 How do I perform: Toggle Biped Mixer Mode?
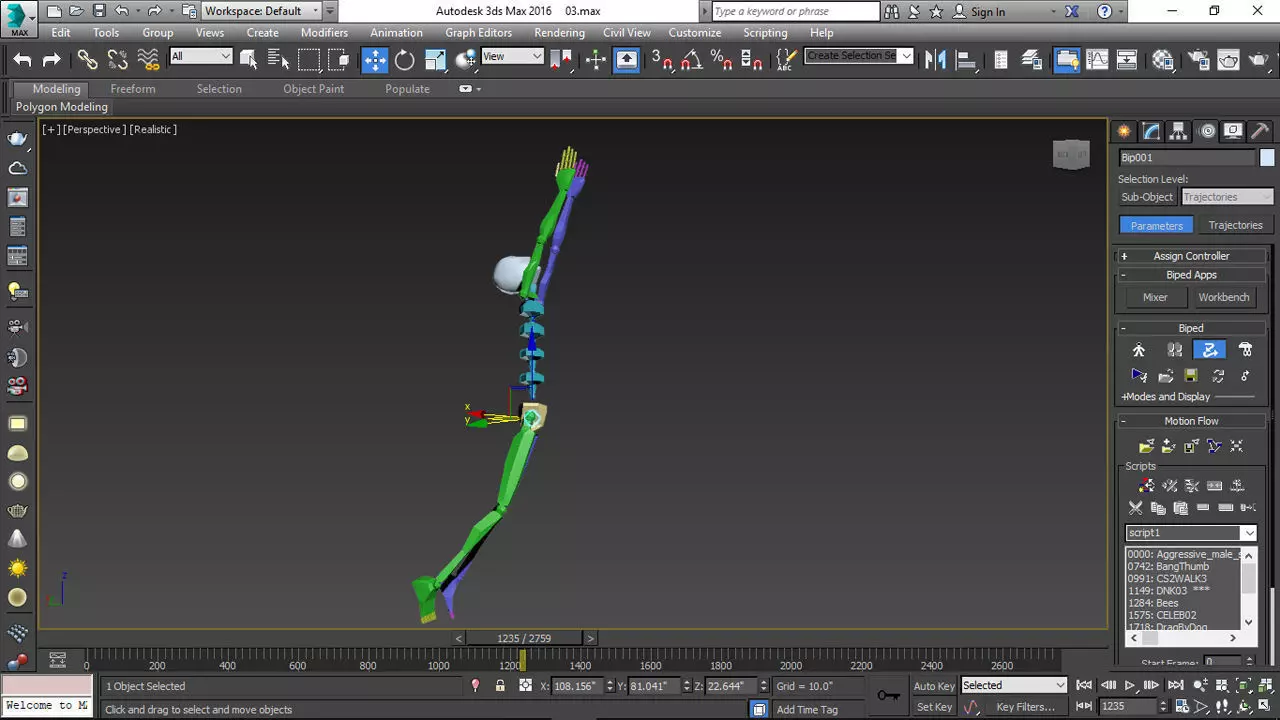pos(1245,350)
